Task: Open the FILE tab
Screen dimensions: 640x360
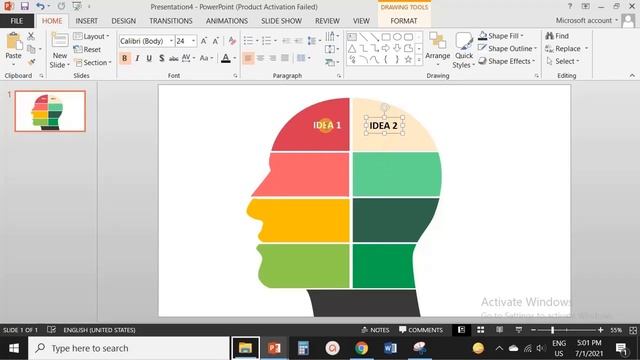Action: (x=17, y=21)
